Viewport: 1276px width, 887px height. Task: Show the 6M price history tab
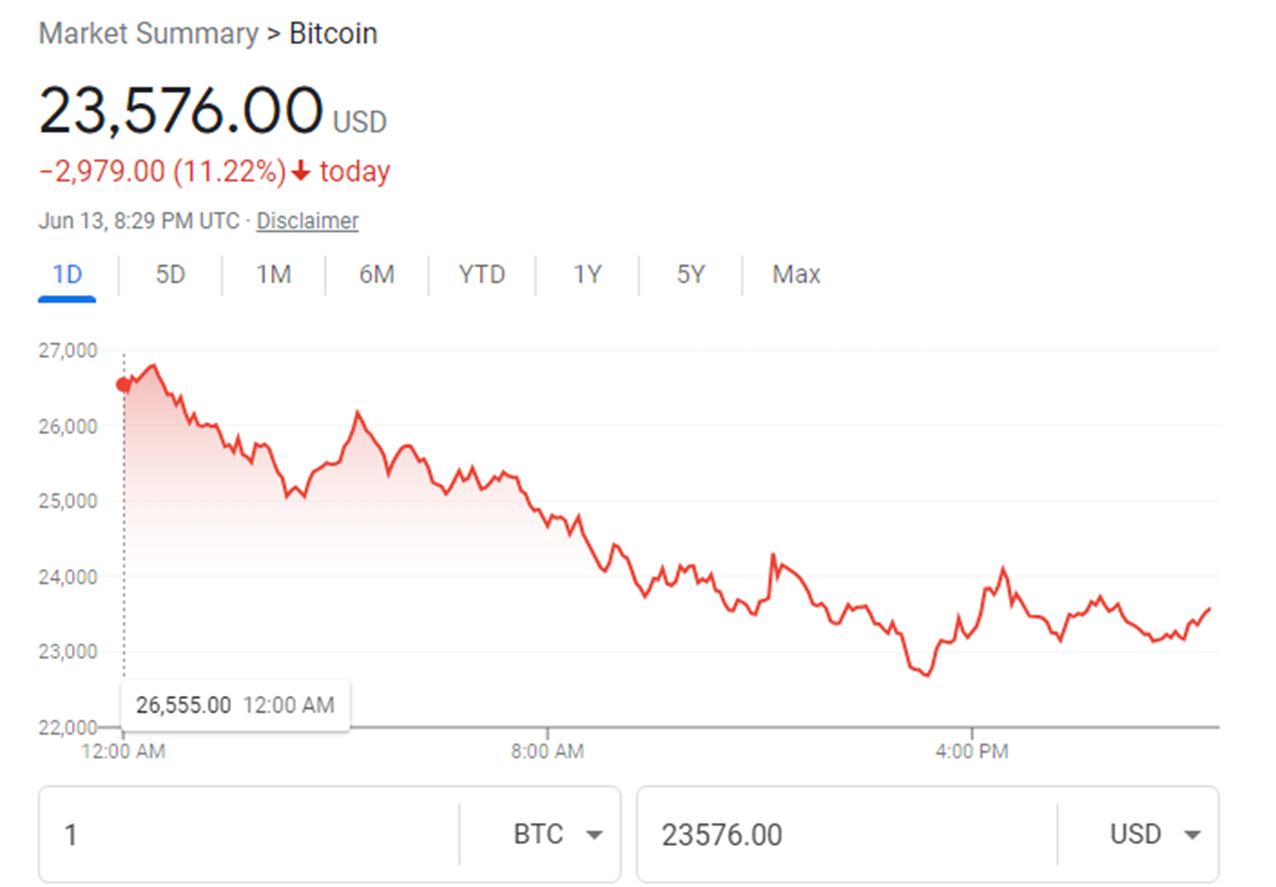(377, 274)
